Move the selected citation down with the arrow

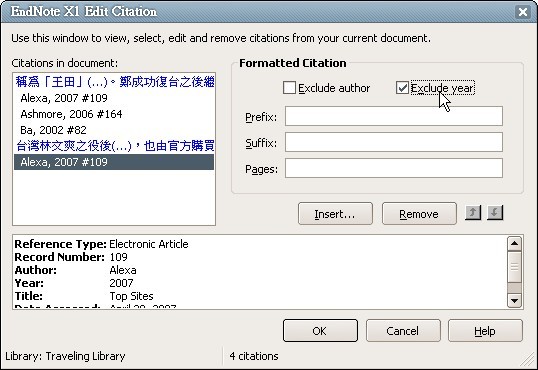(x=494, y=213)
